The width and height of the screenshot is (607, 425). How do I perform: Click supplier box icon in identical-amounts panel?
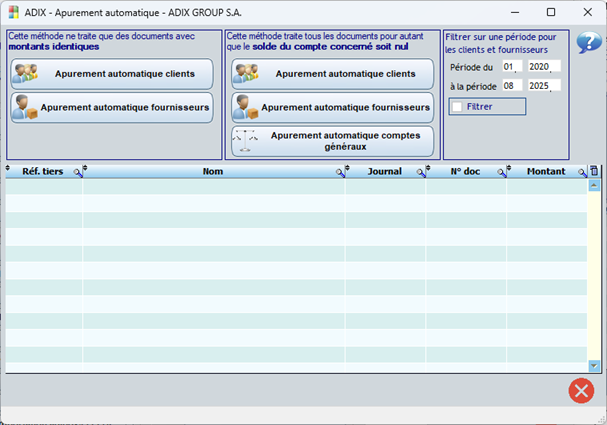point(24,107)
